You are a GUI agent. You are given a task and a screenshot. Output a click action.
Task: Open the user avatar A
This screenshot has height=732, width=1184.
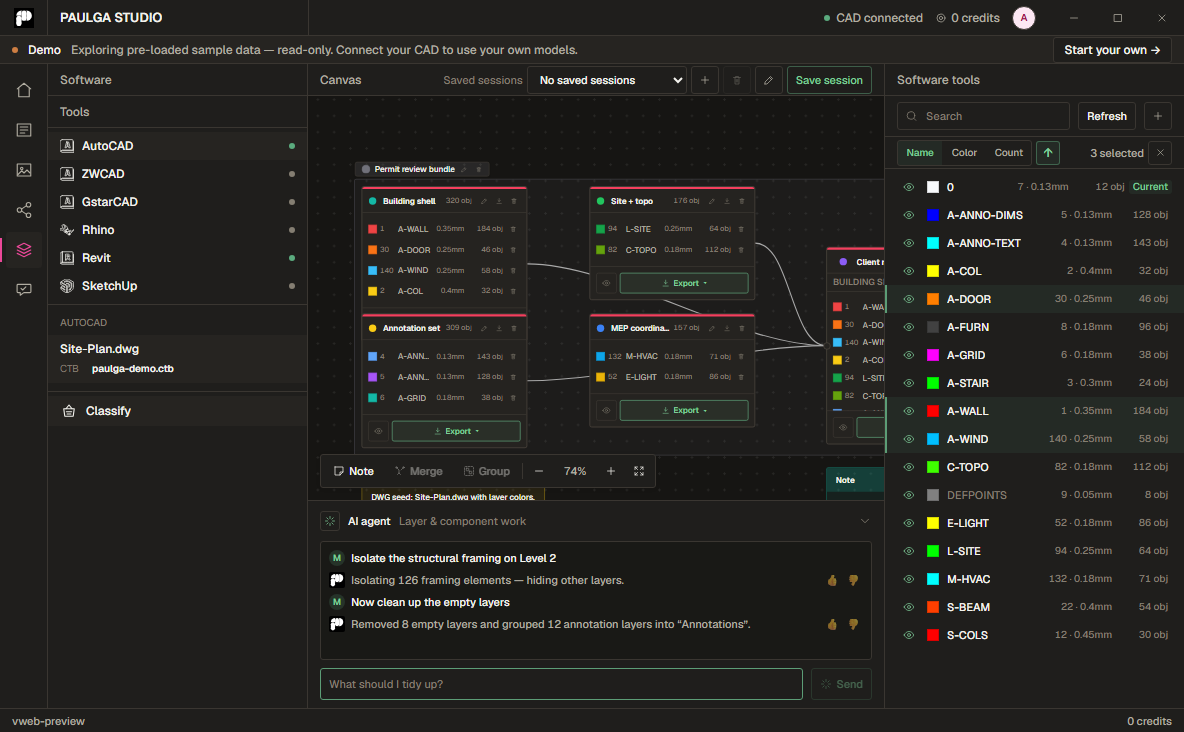coord(1024,18)
